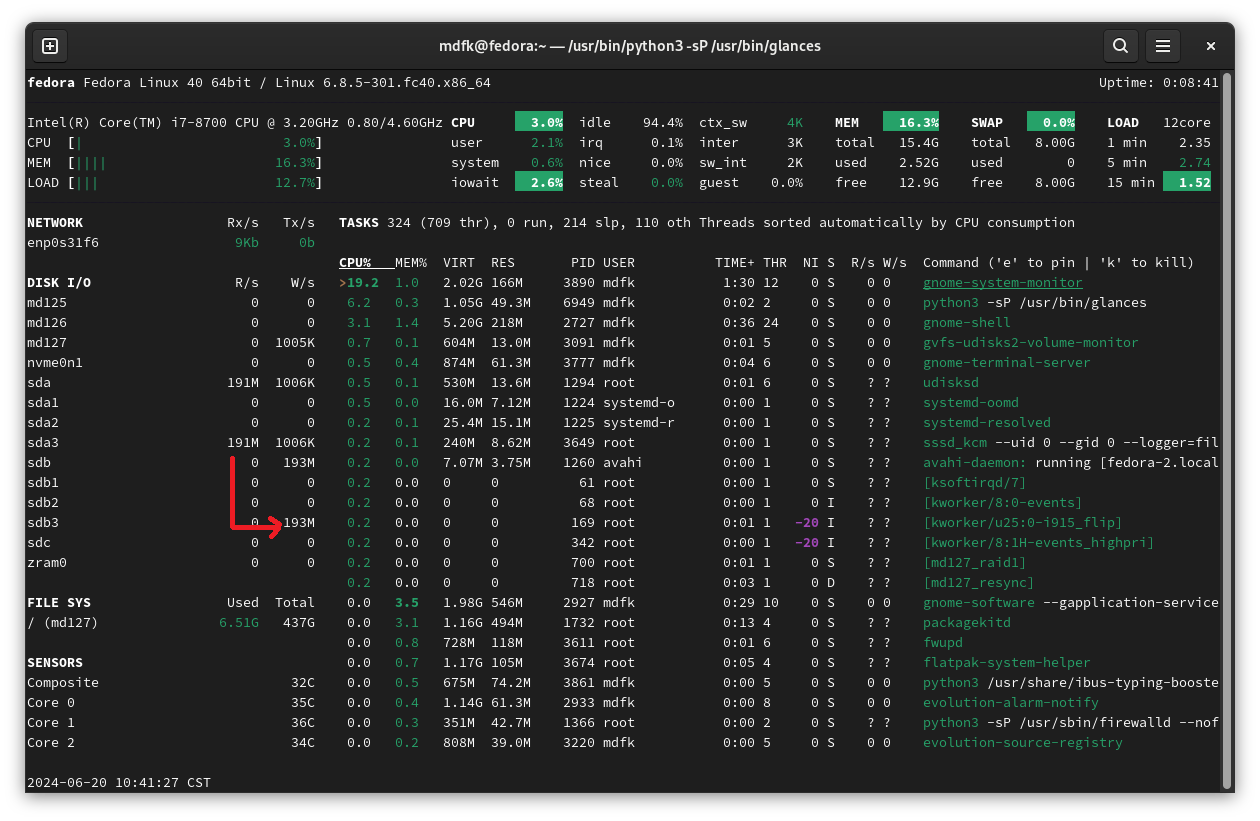Click the PID 3890 cell
1260x821 pixels.
[579, 283]
